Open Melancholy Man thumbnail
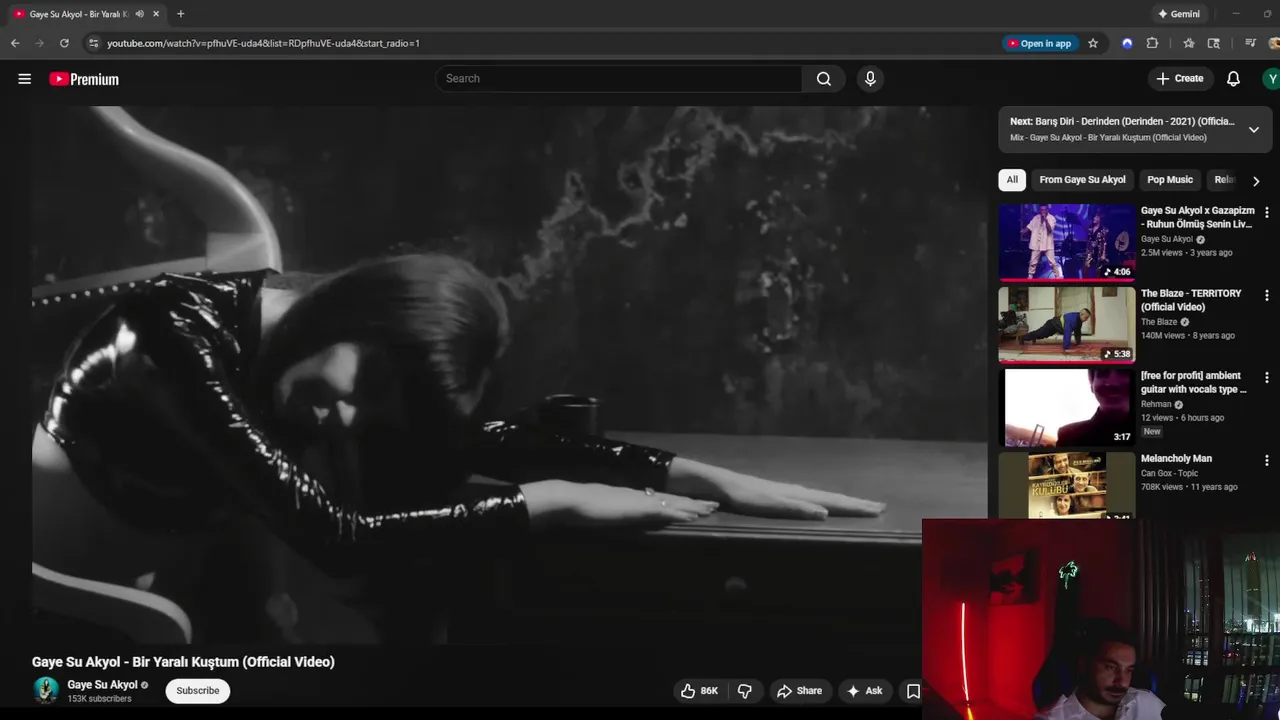The height and width of the screenshot is (720, 1280). click(x=1067, y=486)
